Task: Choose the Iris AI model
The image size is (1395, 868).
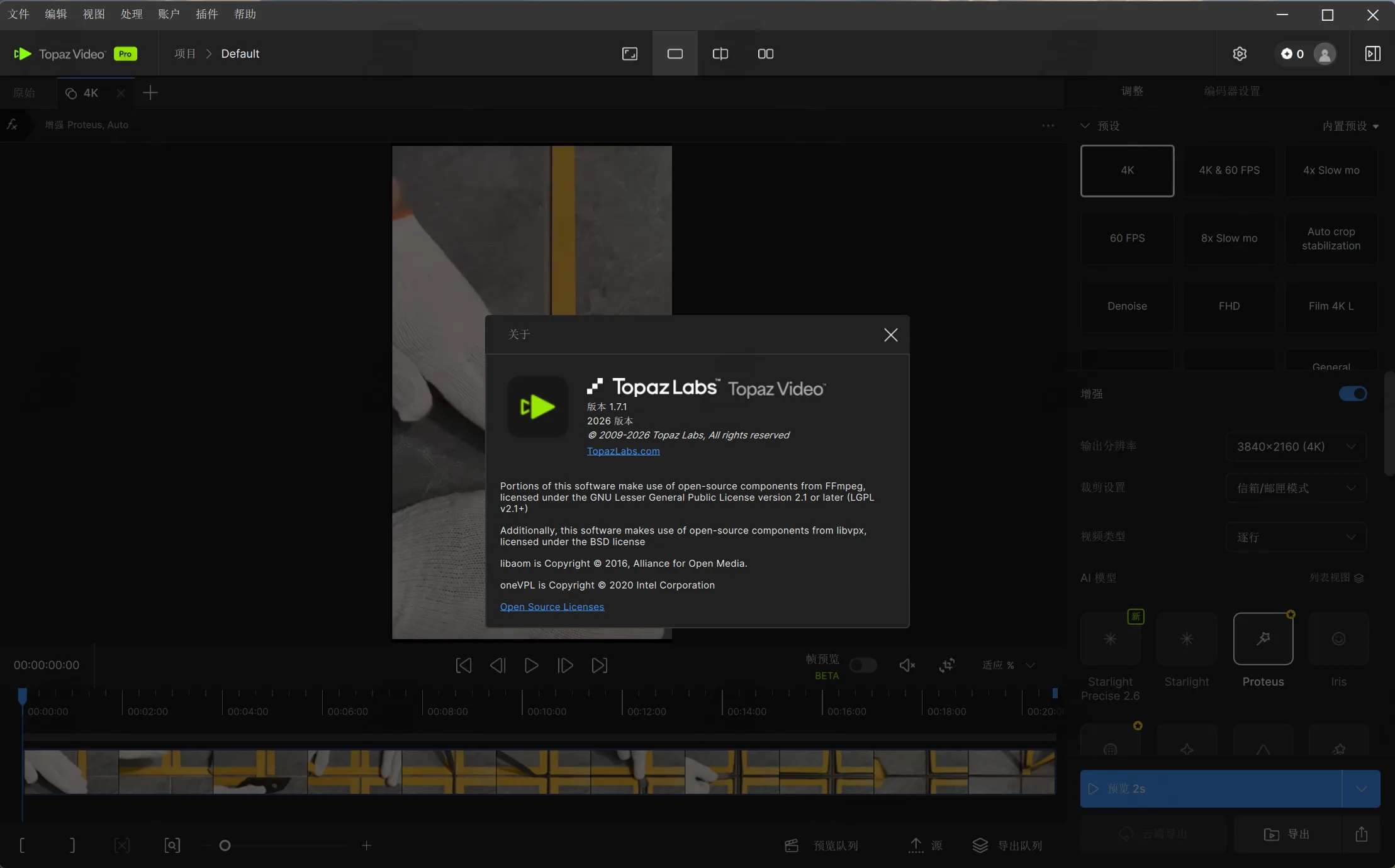Action: tap(1338, 639)
